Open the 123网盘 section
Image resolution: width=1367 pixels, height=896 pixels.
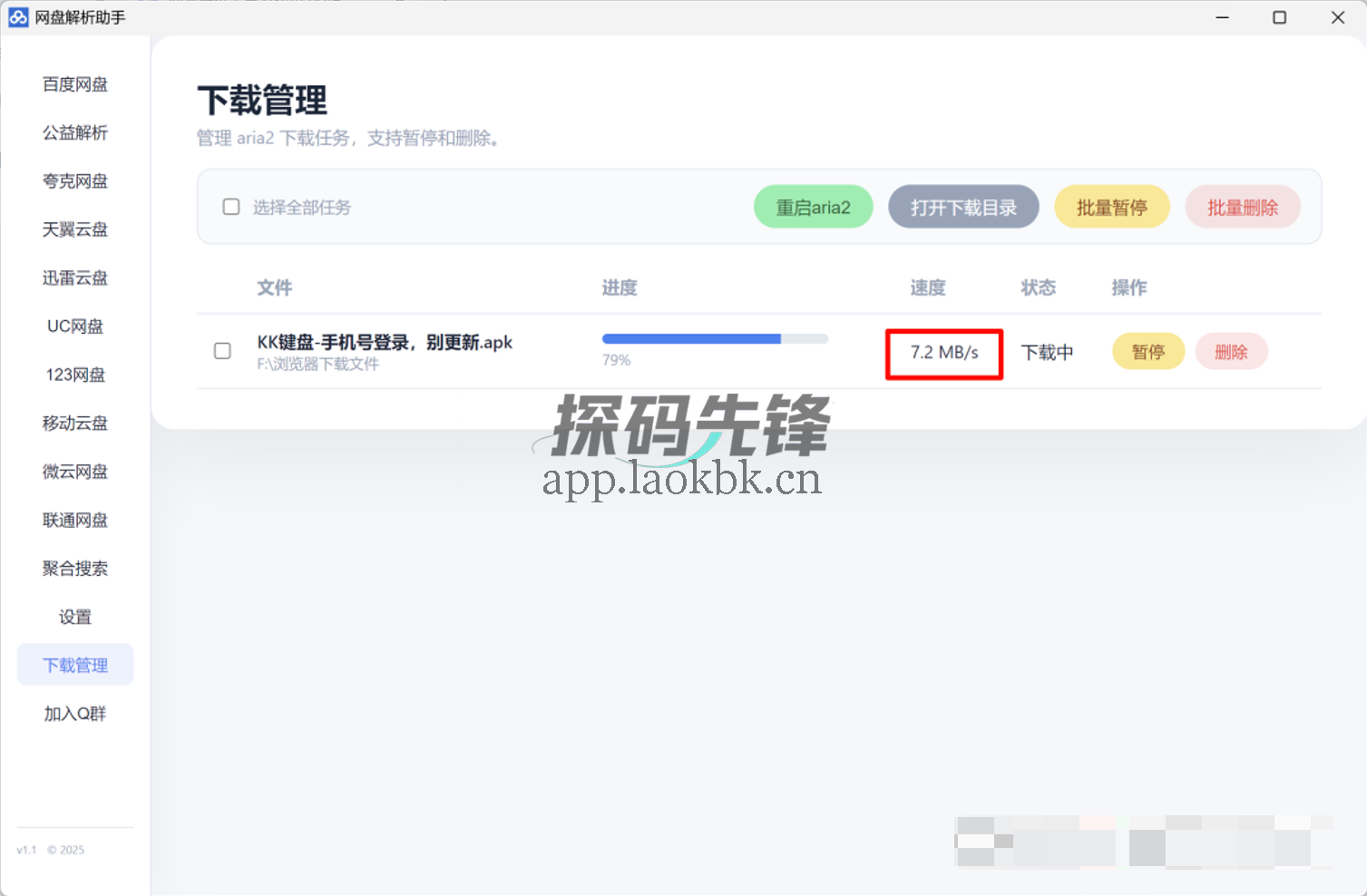click(74, 374)
